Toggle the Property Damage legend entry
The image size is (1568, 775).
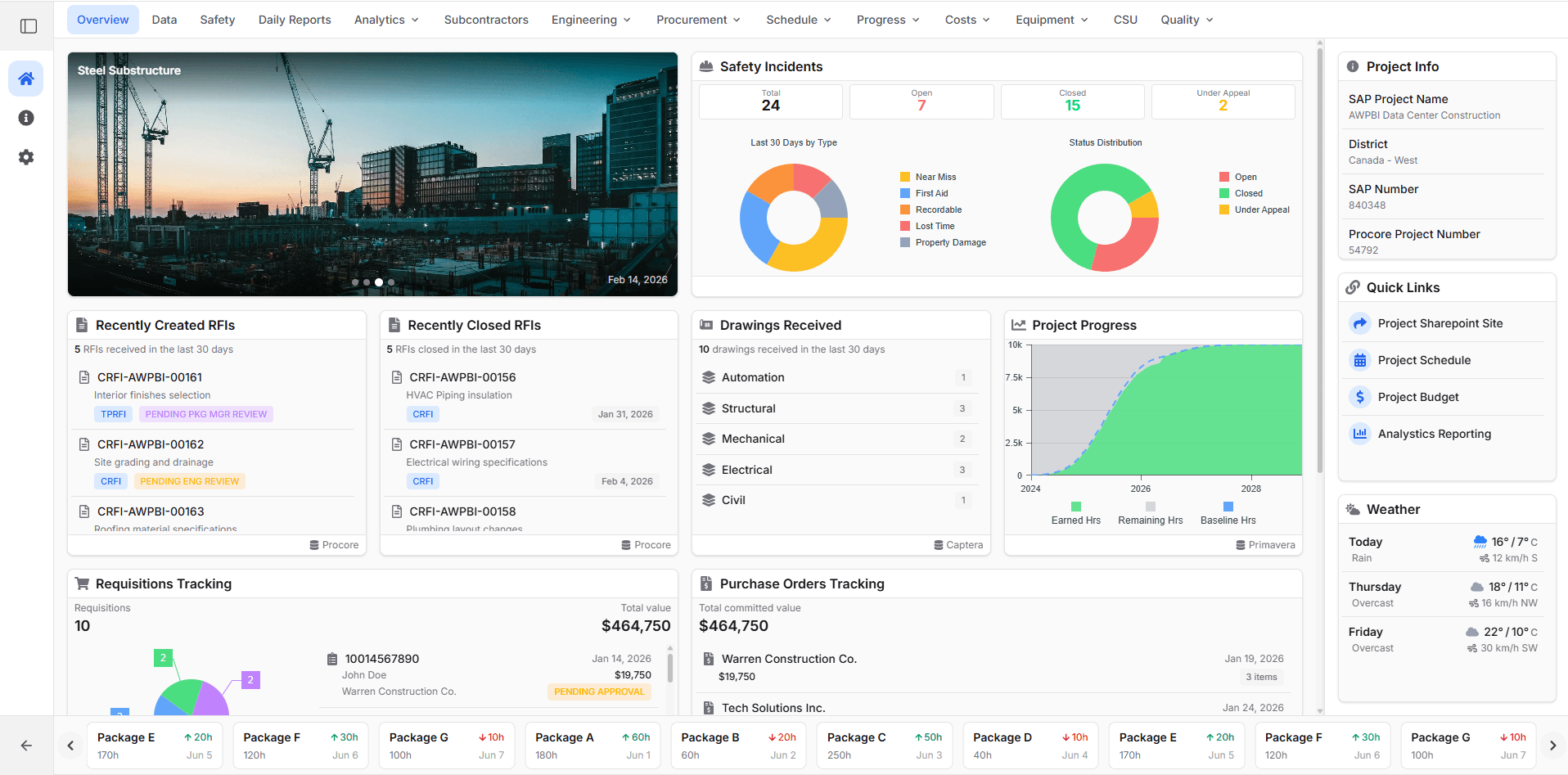(943, 242)
